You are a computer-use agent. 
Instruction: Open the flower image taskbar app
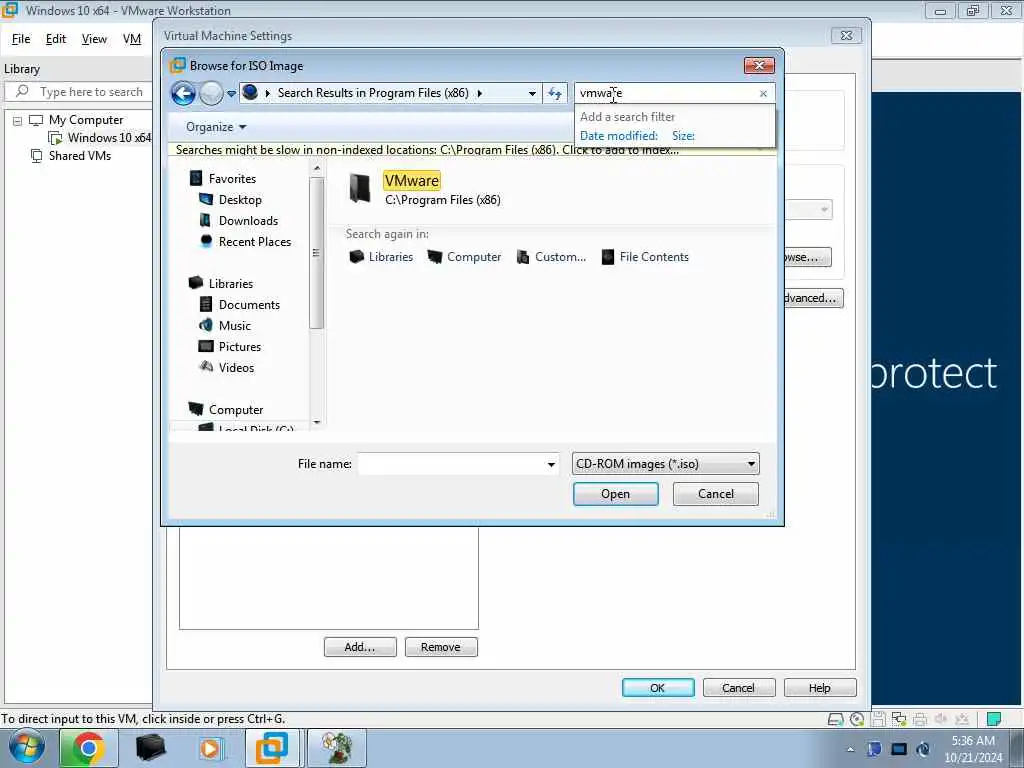[336, 748]
